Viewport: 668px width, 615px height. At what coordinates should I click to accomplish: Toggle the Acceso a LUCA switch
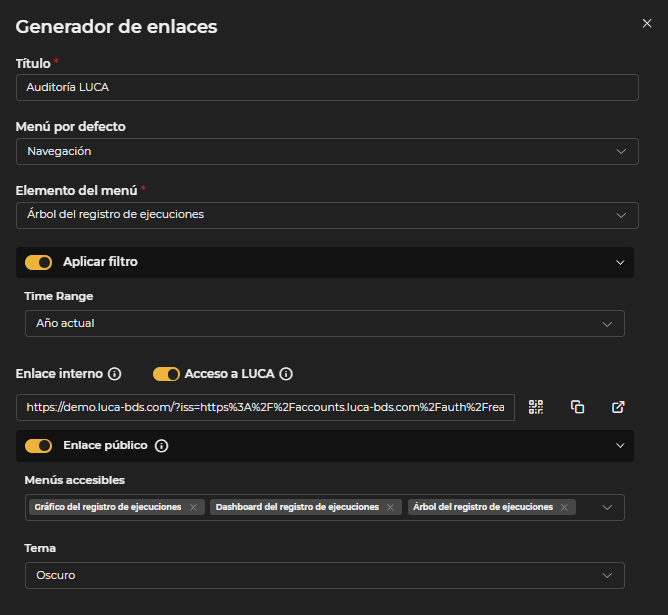[166, 374]
